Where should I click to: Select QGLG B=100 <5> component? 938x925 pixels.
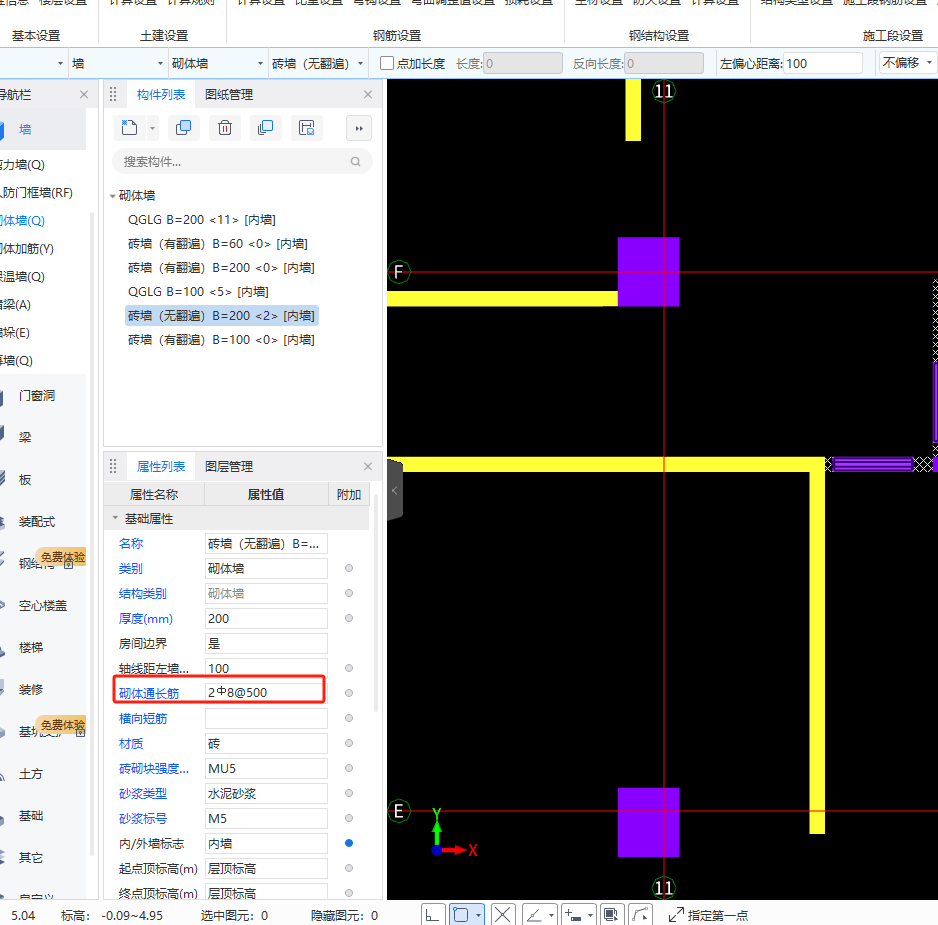(x=198, y=291)
